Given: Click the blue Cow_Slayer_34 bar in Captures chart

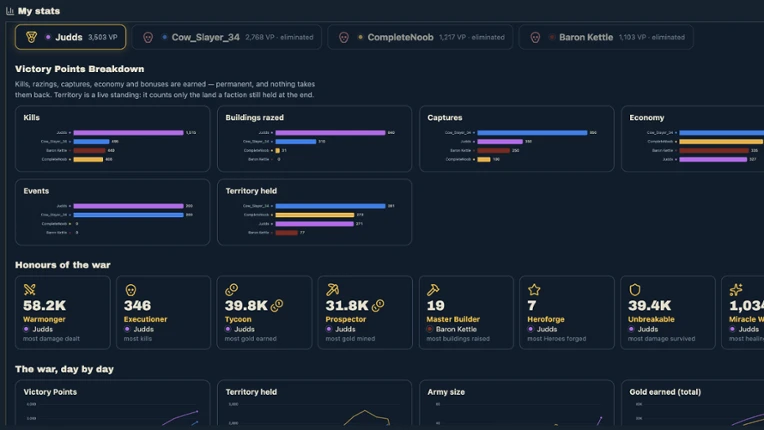Looking at the screenshot, I should point(533,132).
